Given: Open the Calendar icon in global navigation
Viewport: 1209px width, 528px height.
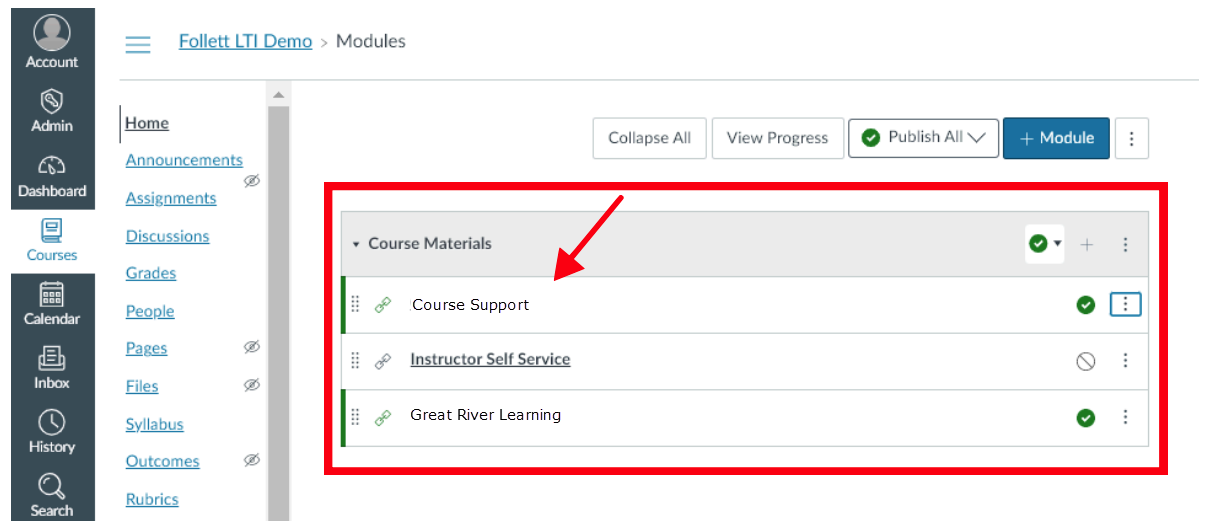Looking at the screenshot, I should pyautogui.click(x=52, y=294).
